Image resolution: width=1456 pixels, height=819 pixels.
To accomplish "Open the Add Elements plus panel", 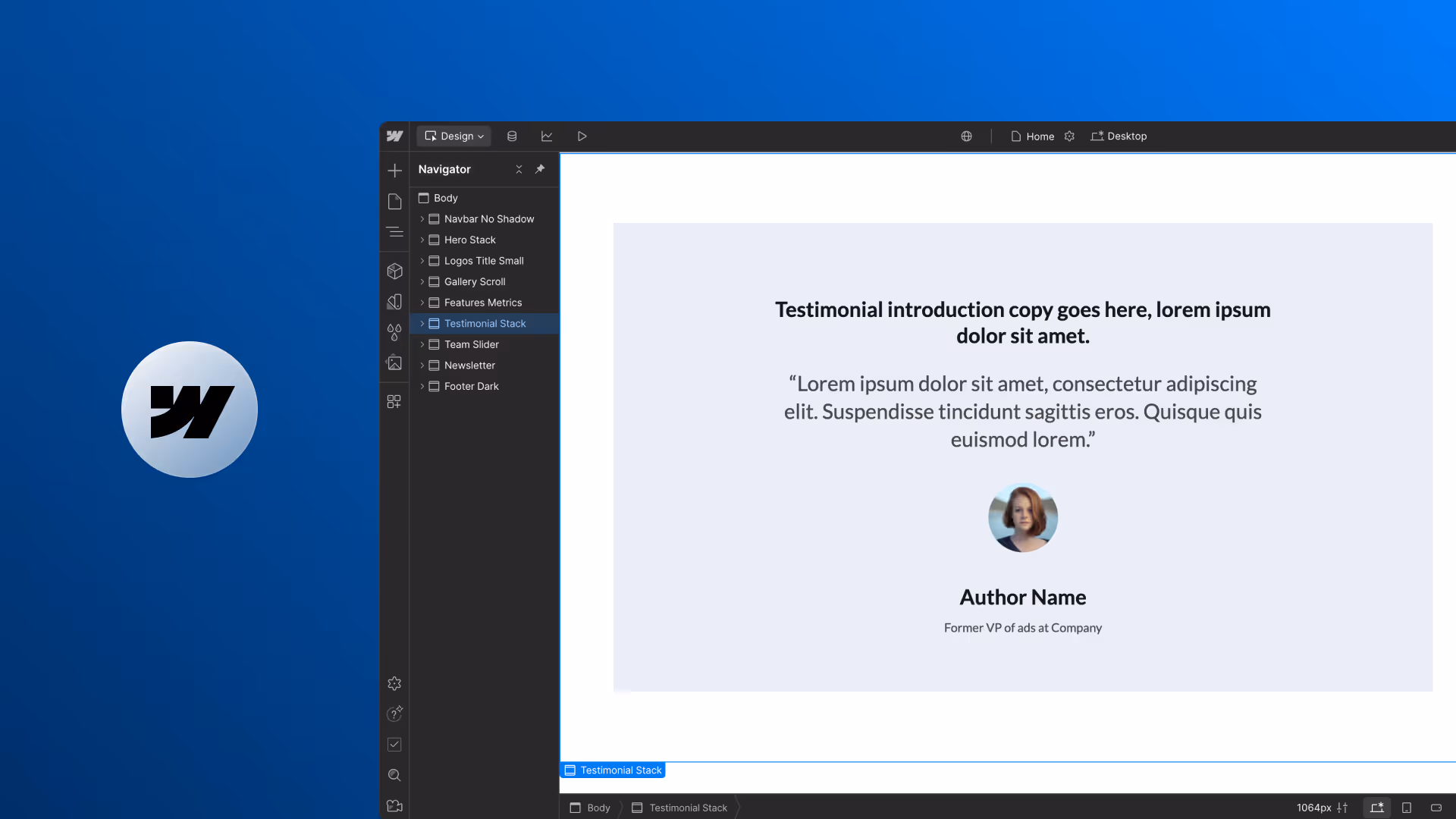I will (394, 171).
